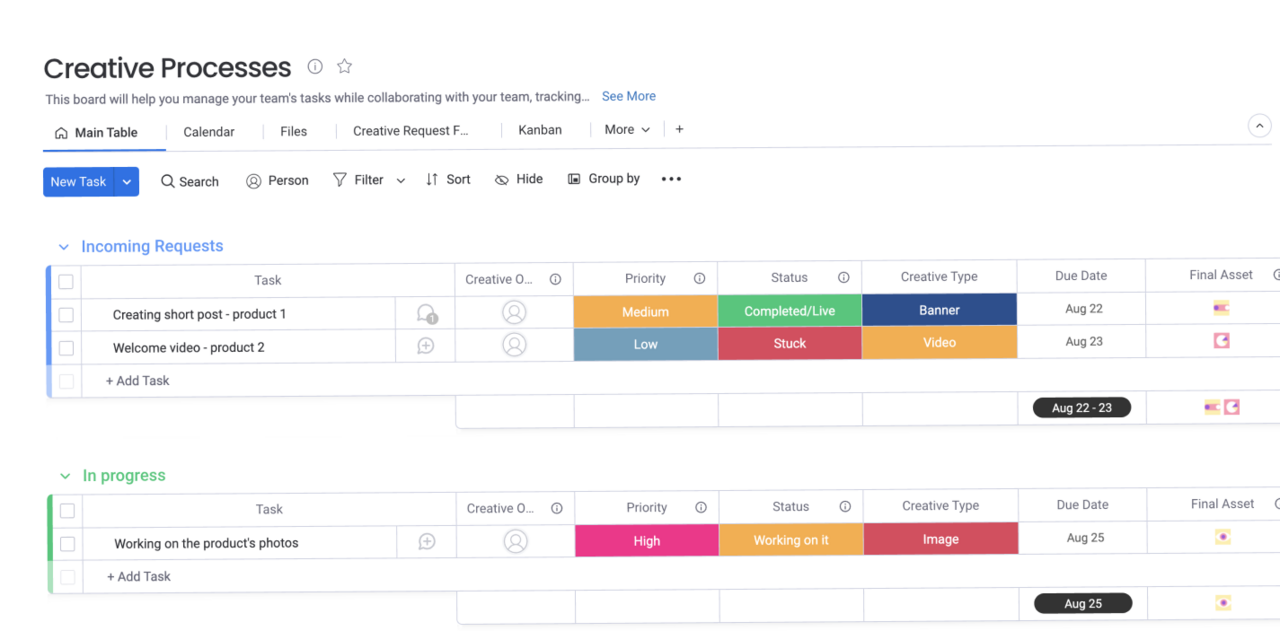Viewport: 1280px width, 631px height.
Task: Check the Working on the product's photos row
Action: [67, 544]
